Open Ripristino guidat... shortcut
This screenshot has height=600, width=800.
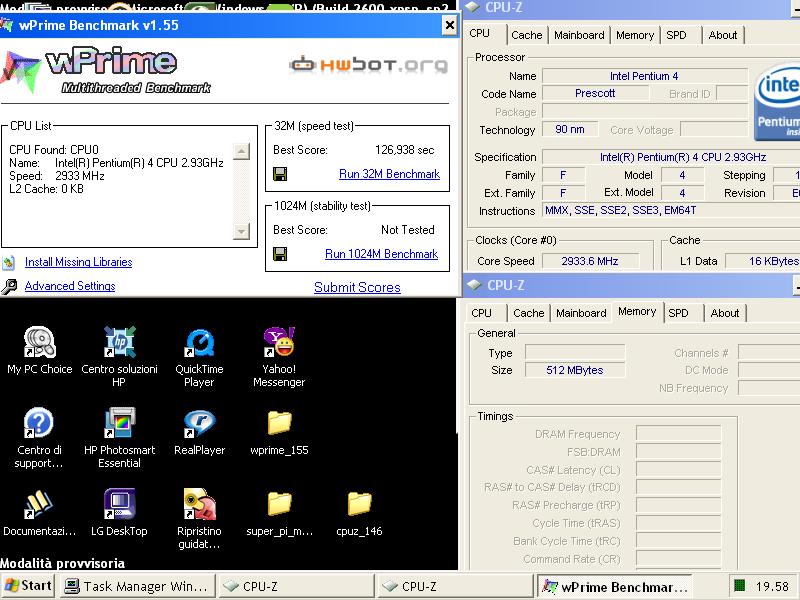click(x=199, y=519)
